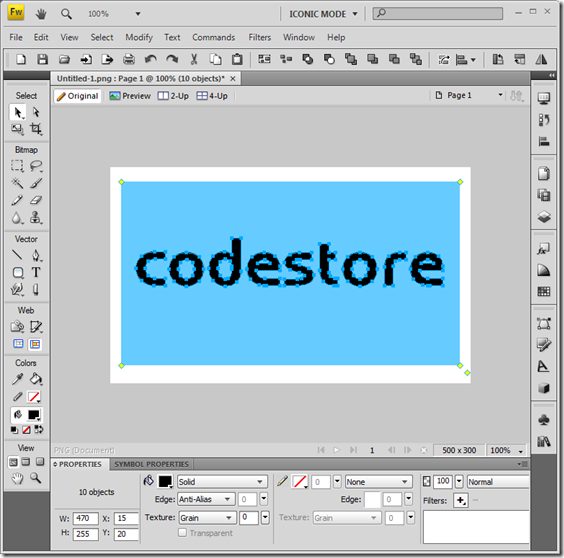Select the Hand tool in View section
The image size is (564, 558).
(17, 478)
